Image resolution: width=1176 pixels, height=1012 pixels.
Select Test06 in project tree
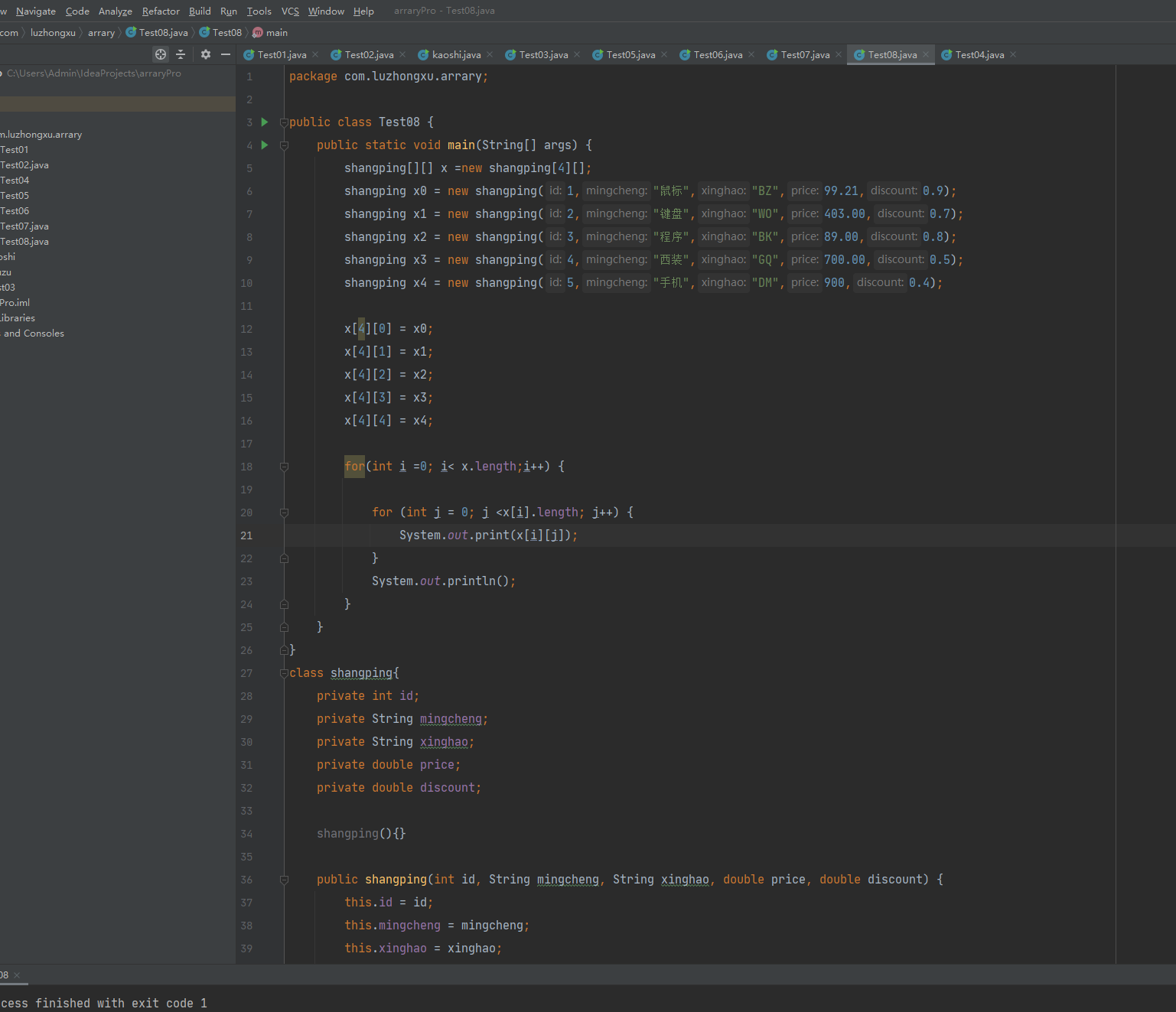click(x=15, y=210)
